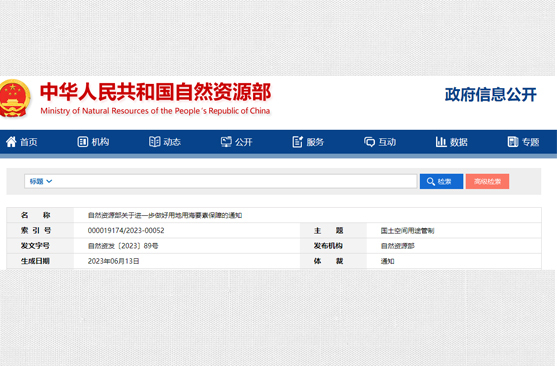The width and height of the screenshot is (557, 366).
Task: Click the magnifier icon in the search button
Action: [x=431, y=182]
